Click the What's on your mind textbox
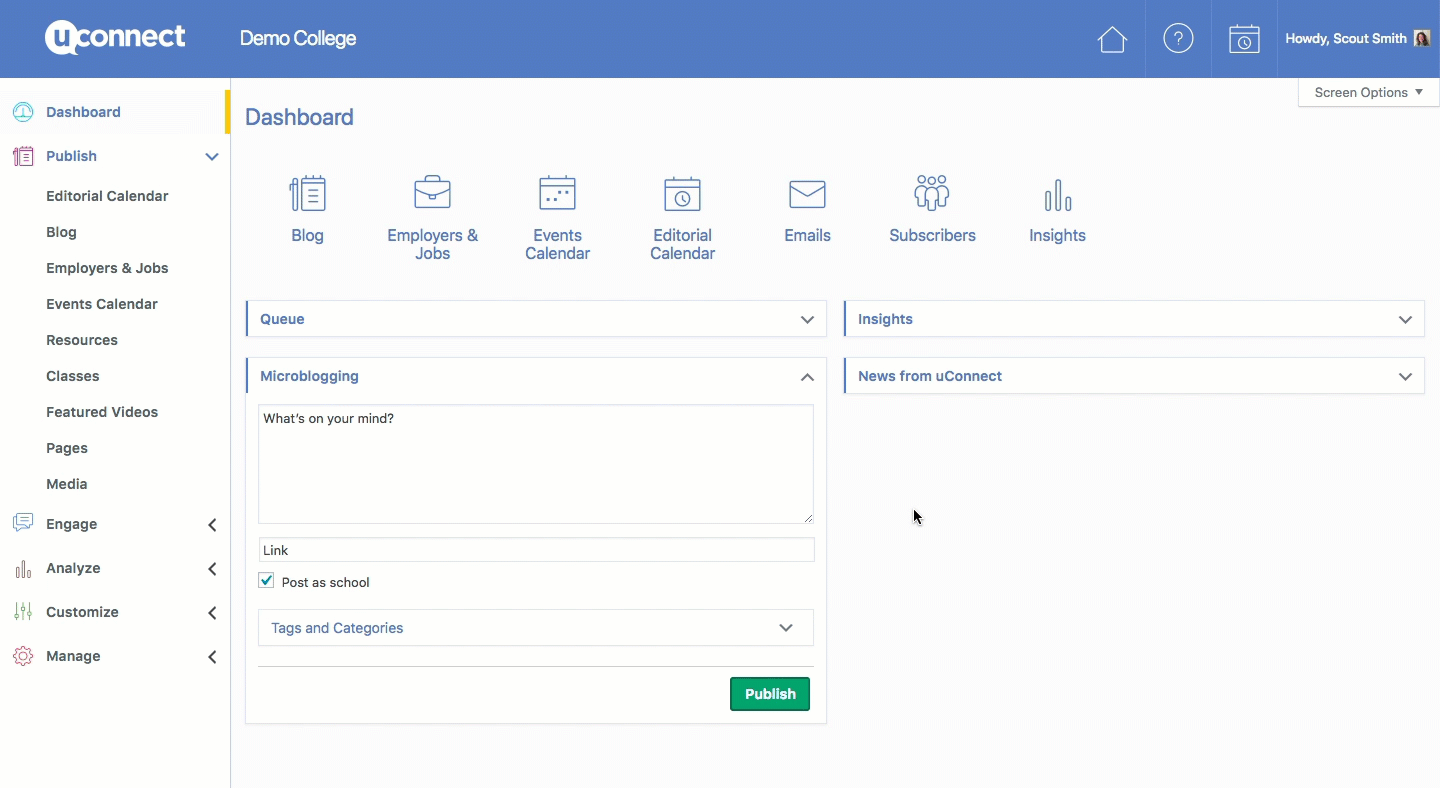Viewport: 1440px width, 788px height. [x=536, y=464]
